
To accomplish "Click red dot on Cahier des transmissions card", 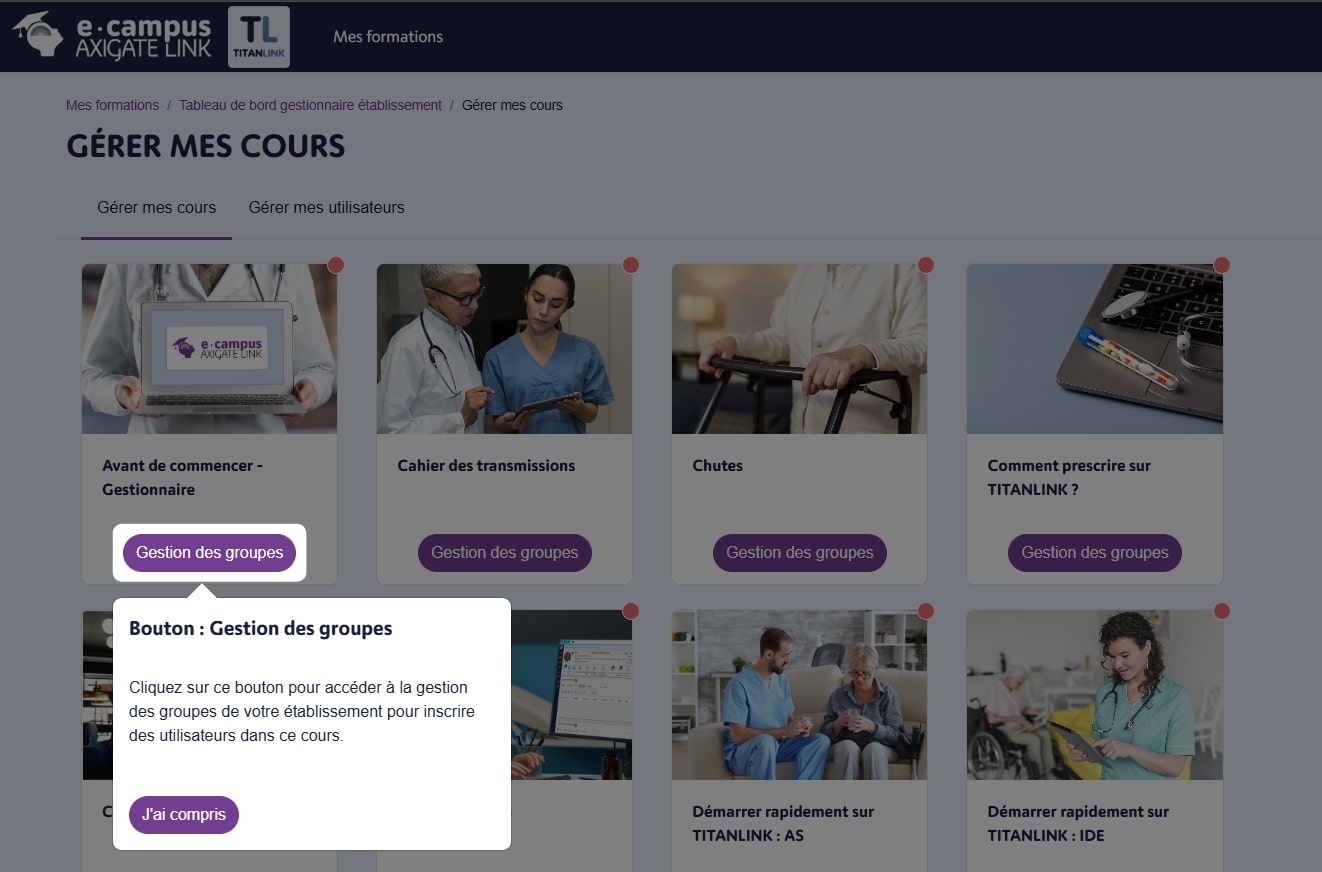I will click(631, 265).
